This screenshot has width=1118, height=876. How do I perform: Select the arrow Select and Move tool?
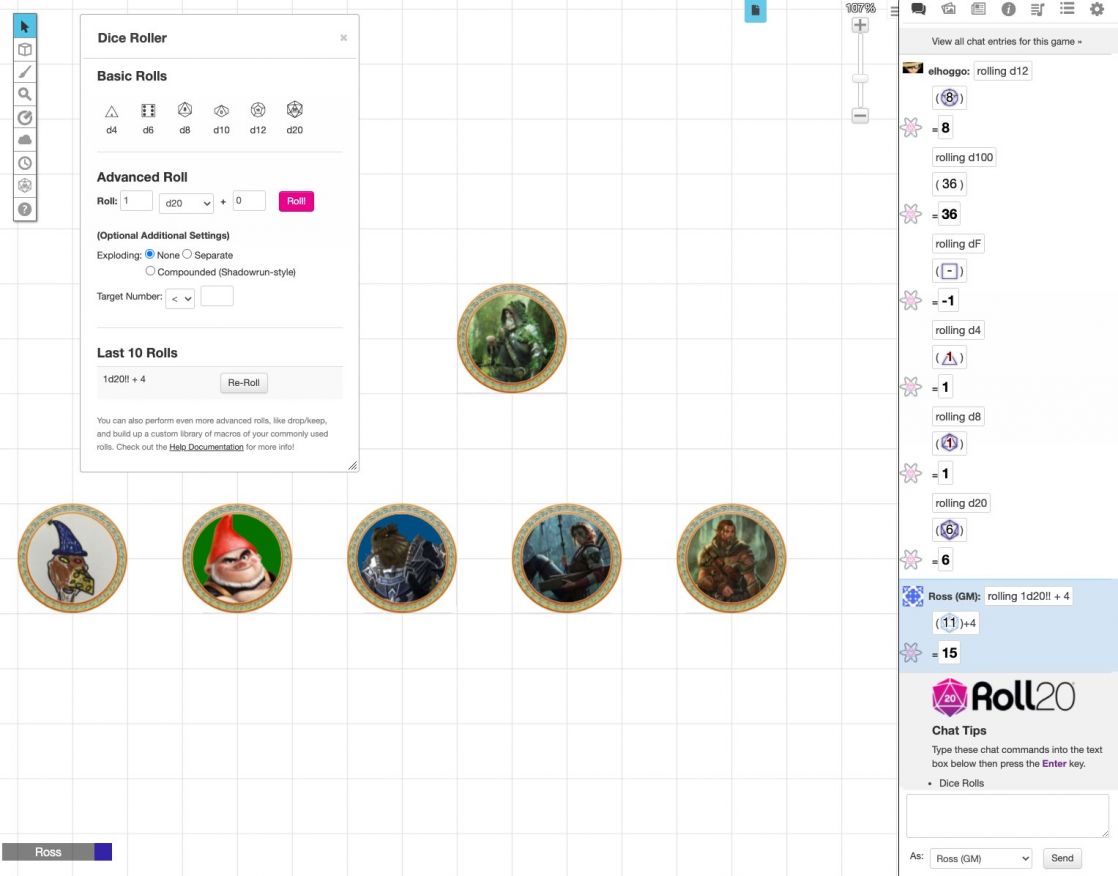(x=25, y=26)
